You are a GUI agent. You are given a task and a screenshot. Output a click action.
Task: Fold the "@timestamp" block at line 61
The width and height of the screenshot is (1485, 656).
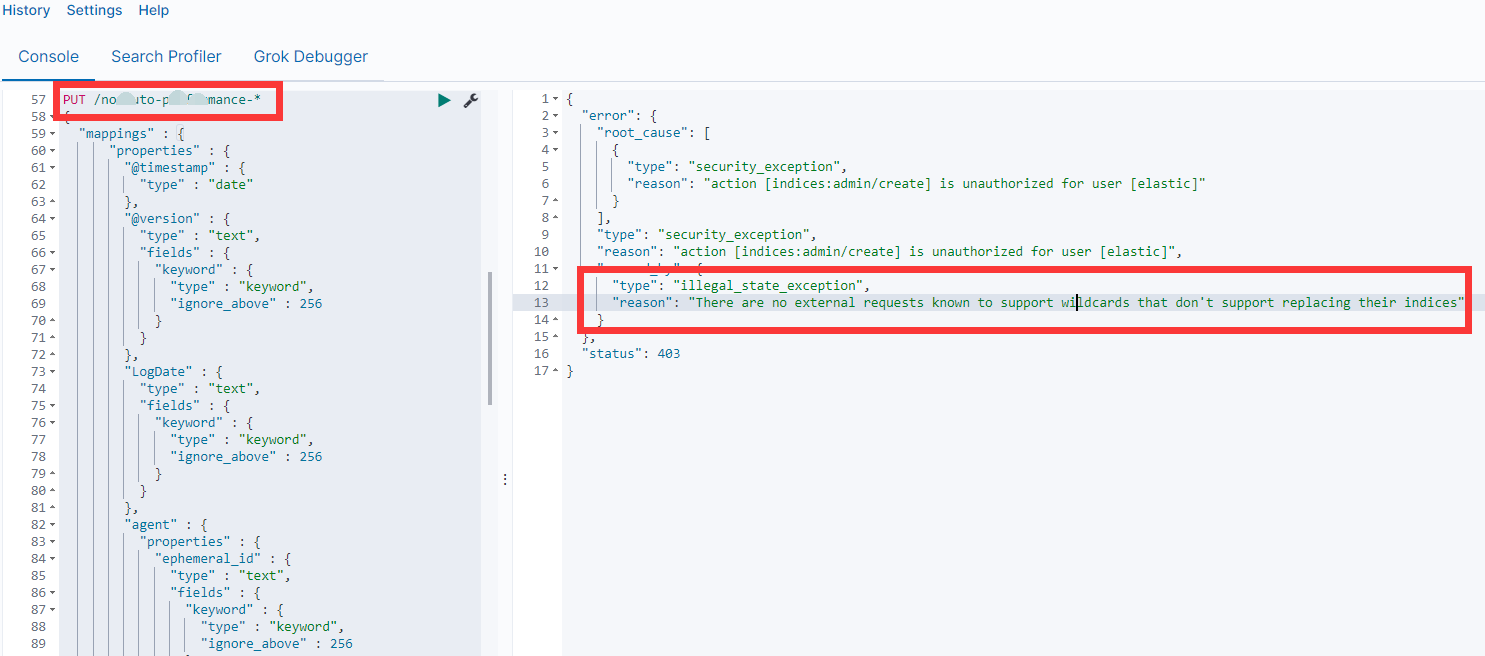pos(52,168)
